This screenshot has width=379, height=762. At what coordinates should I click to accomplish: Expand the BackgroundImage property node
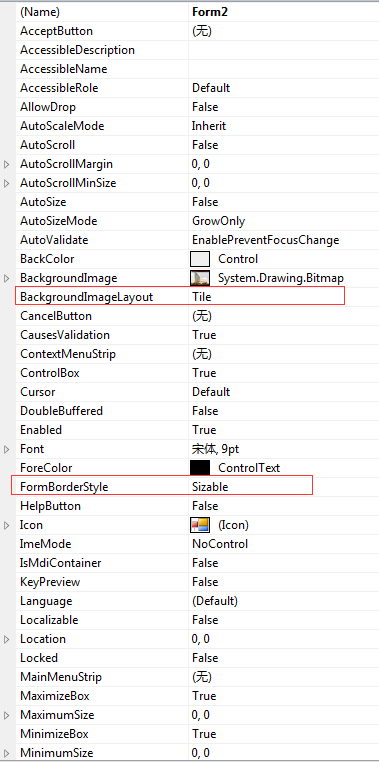[7, 278]
